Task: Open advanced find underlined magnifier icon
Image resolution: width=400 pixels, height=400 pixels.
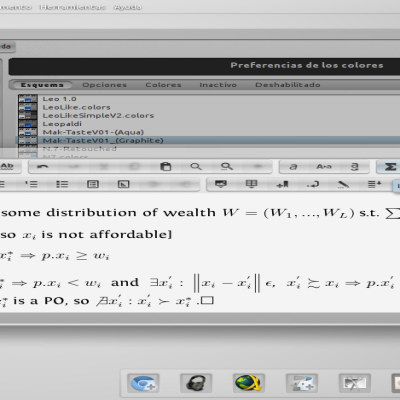Action: click(227, 166)
